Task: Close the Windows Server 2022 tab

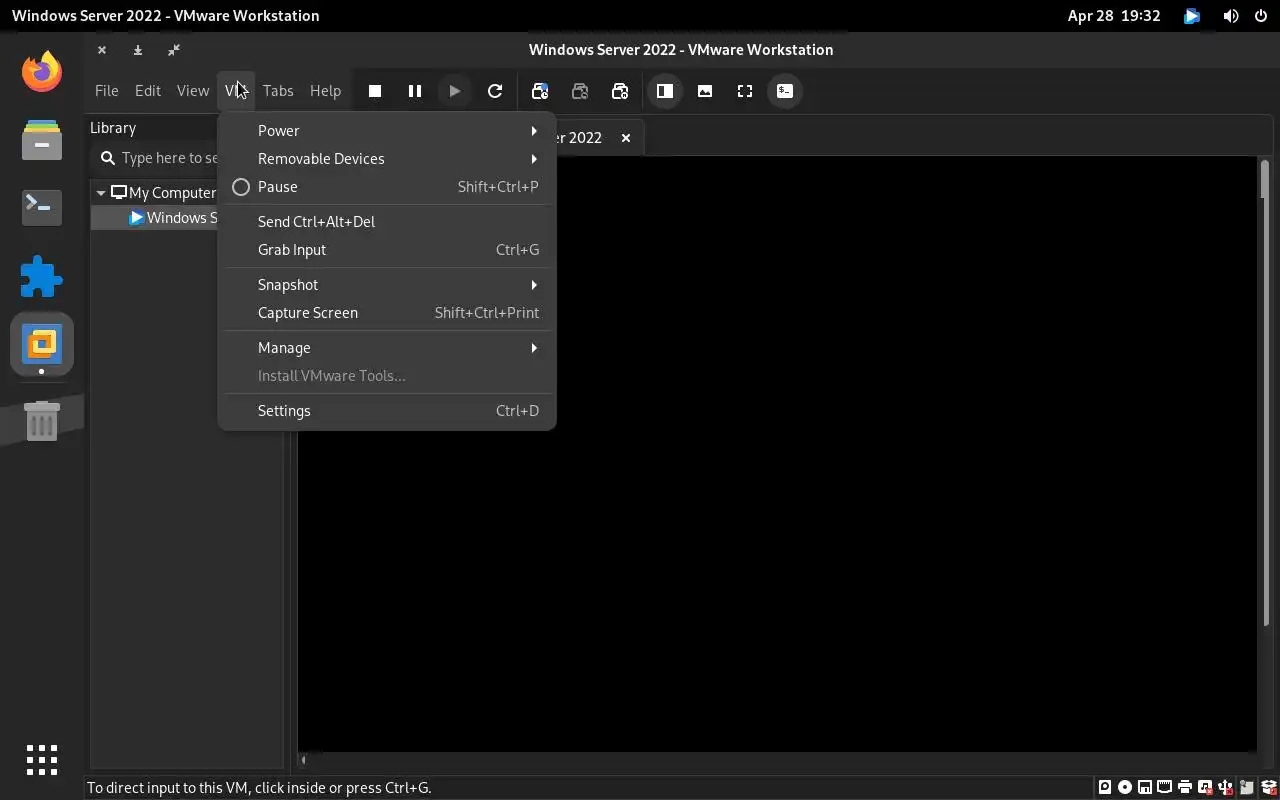Action: [626, 138]
